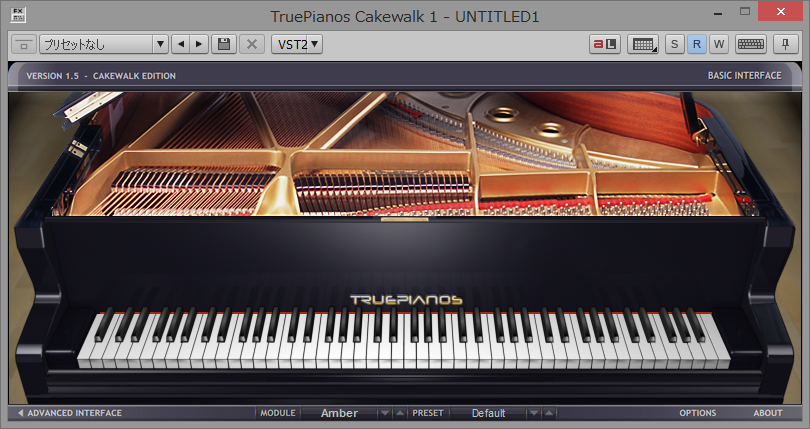Click the FX icon in the title bar

(x=18, y=16)
